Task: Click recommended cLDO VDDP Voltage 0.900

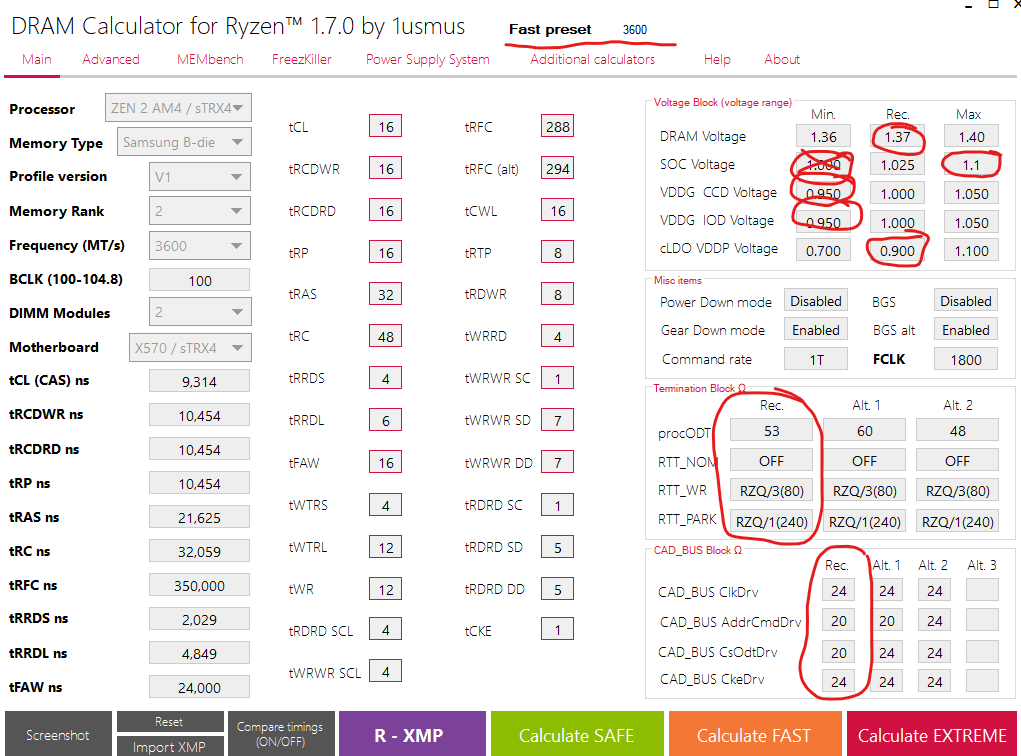Action: 897,251
